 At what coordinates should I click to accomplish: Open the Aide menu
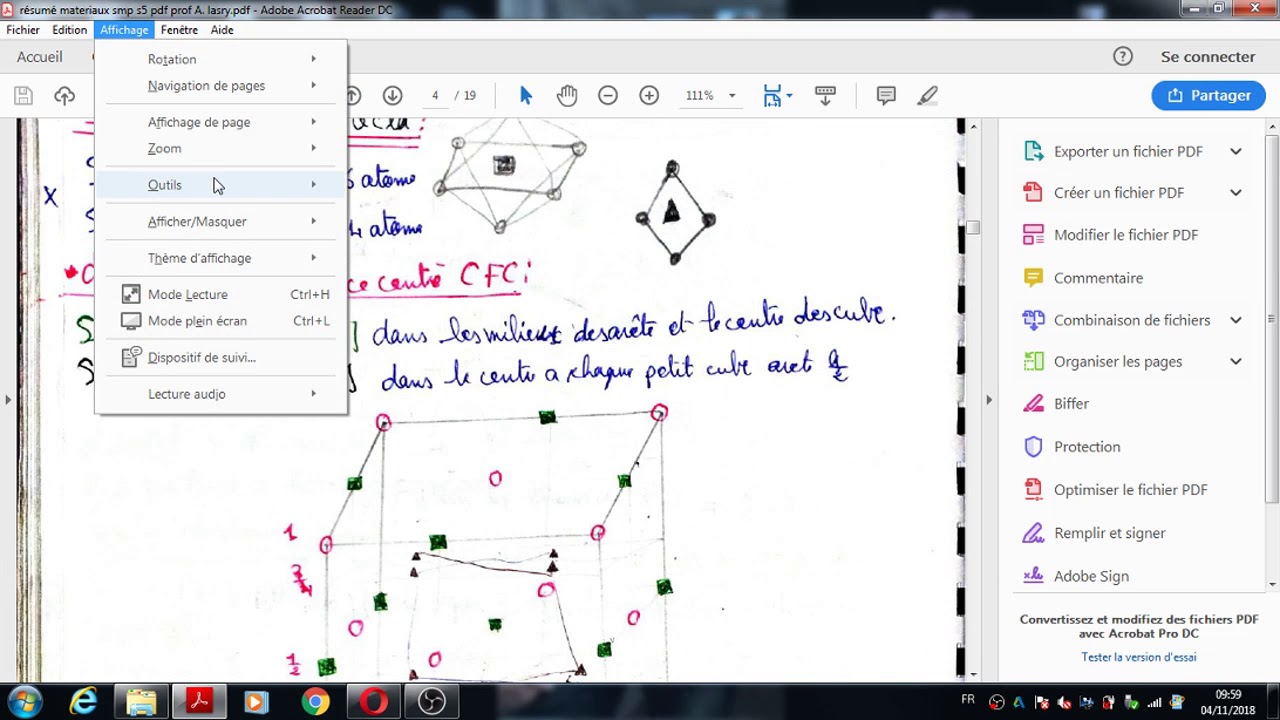222,30
